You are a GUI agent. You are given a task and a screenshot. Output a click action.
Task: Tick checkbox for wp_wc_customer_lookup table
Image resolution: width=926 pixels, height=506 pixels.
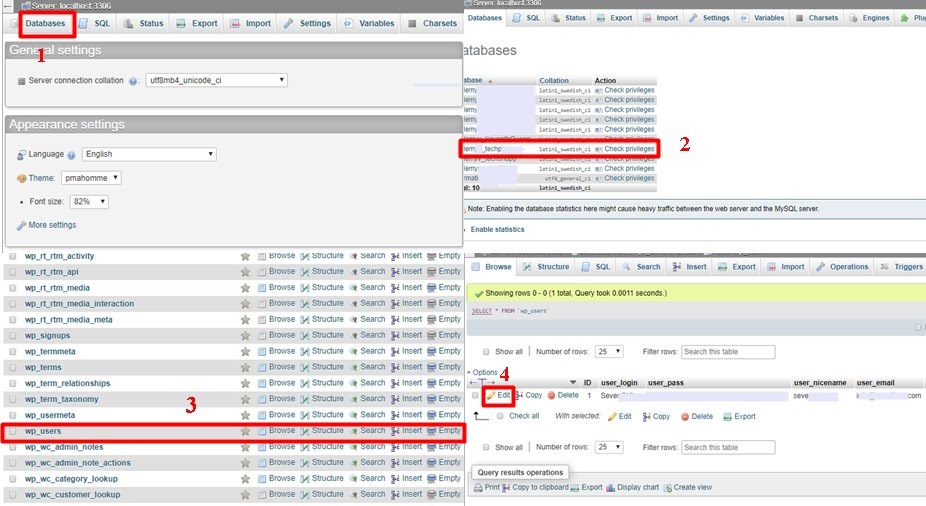(x=12, y=495)
